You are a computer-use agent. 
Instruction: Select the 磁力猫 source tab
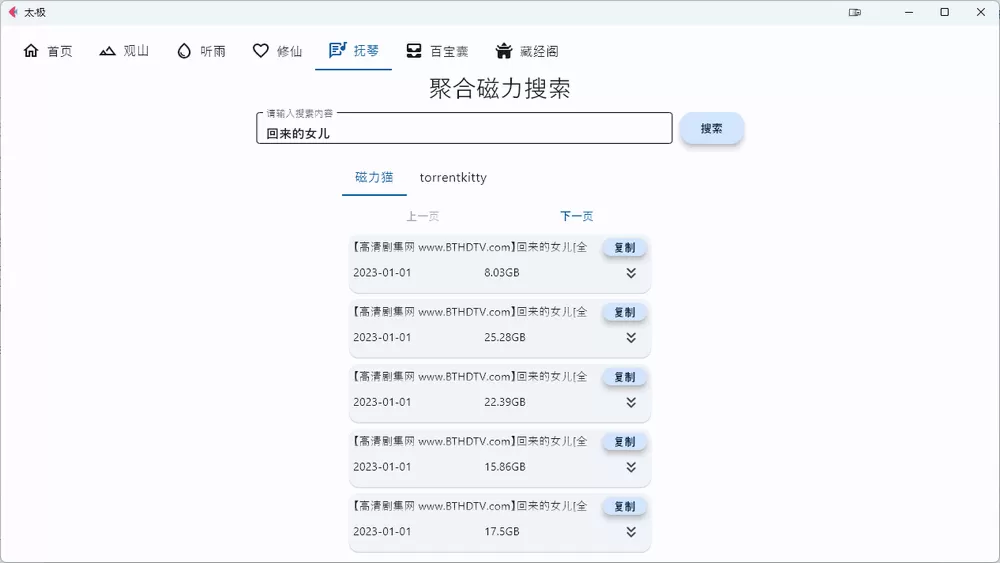[x=374, y=177]
